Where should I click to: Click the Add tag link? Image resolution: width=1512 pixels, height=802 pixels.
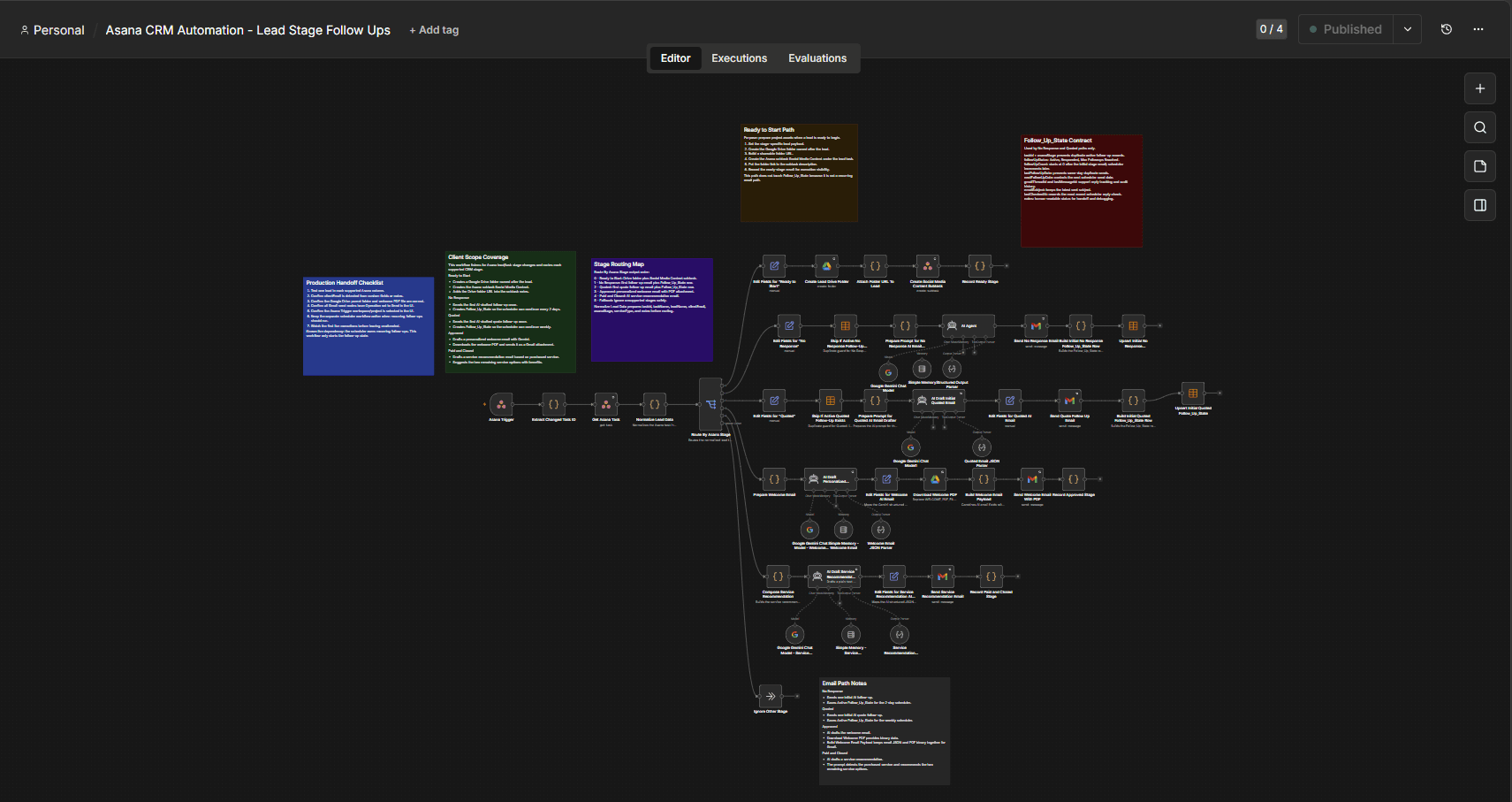tap(434, 30)
